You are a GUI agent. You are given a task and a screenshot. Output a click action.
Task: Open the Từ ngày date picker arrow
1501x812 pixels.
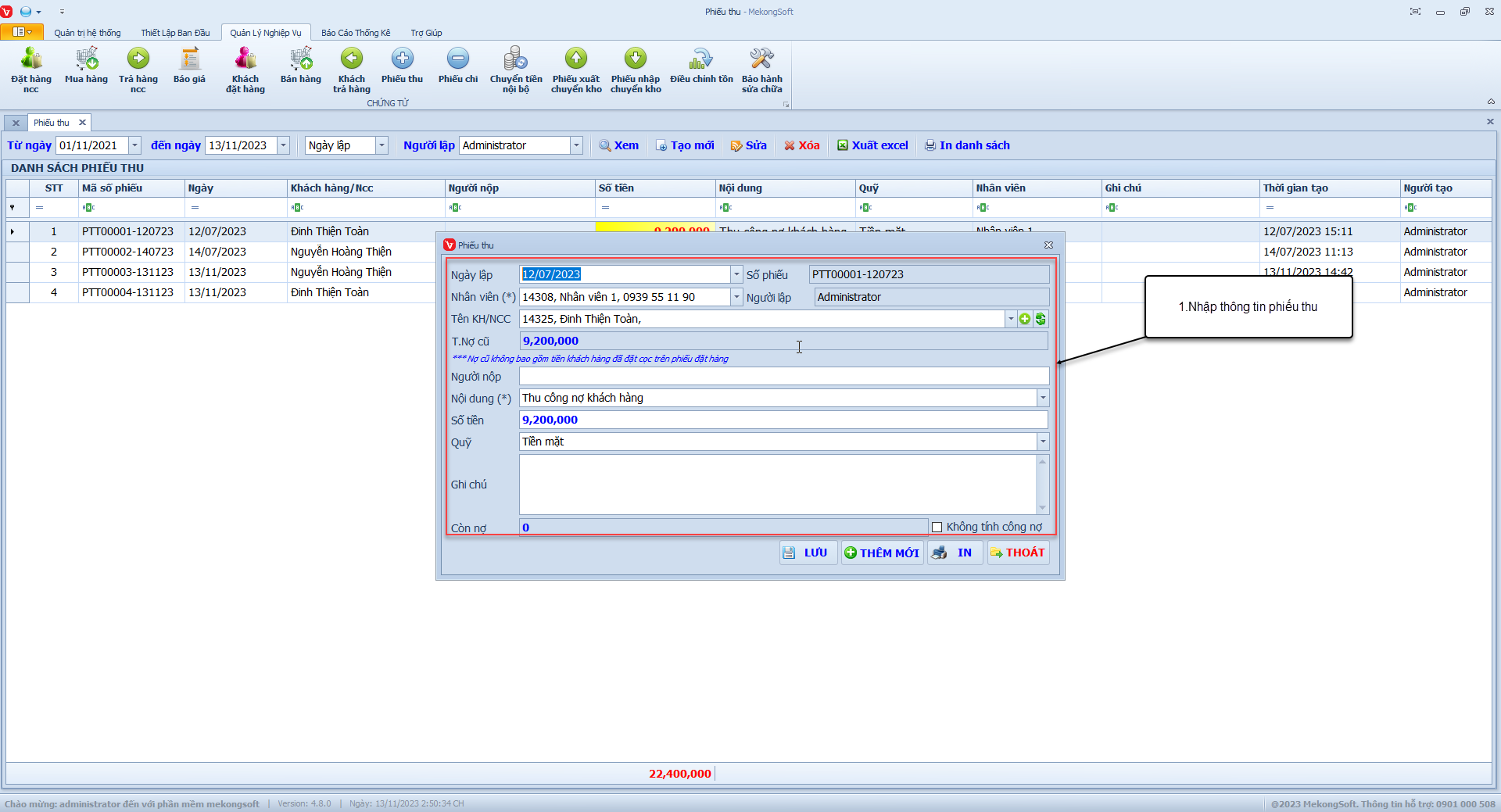point(134,145)
